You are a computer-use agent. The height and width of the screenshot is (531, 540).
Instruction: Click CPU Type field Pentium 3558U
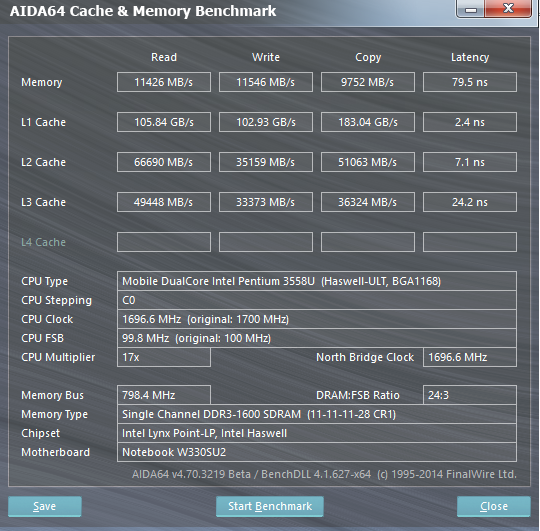[x=317, y=281]
